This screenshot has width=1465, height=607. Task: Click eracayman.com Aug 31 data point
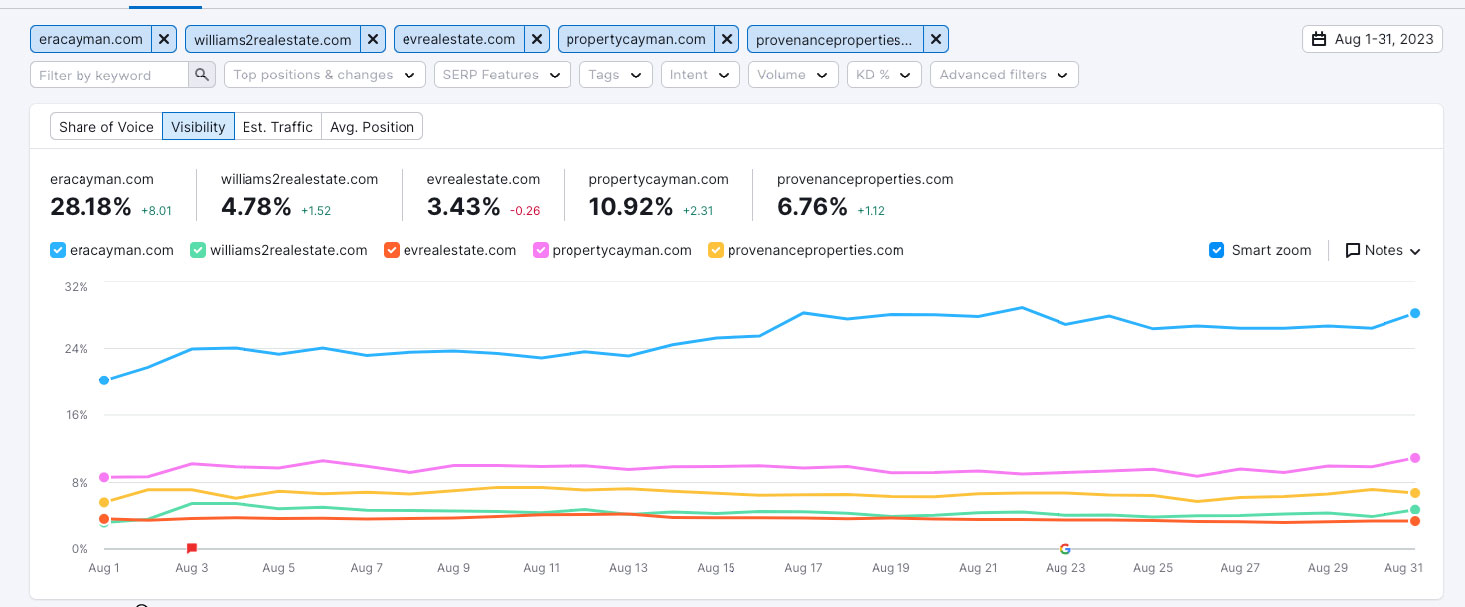pos(1415,313)
